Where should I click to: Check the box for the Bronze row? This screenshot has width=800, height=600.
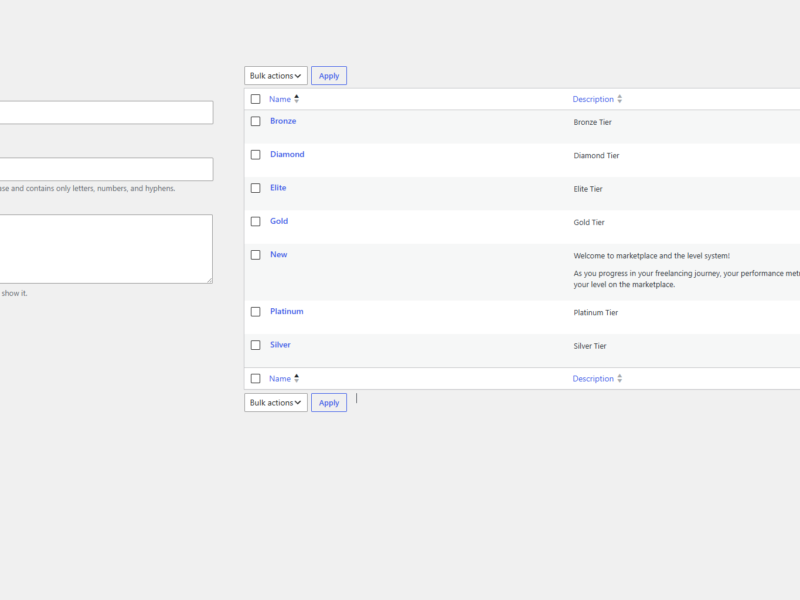pyautogui.click(x=256, y=121)
